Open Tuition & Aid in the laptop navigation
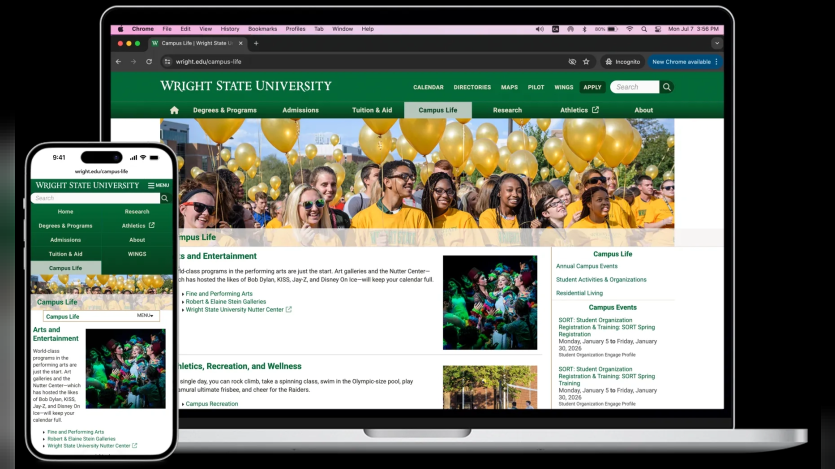 coord(372,110)
